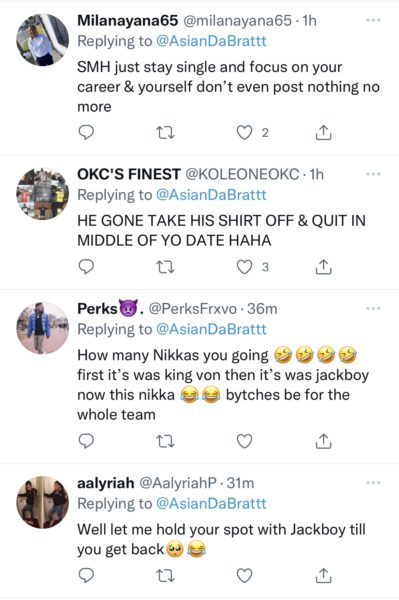399x600 pixels.
Task: Open more options on Perks tweet
Action: [x=373, y=308]
